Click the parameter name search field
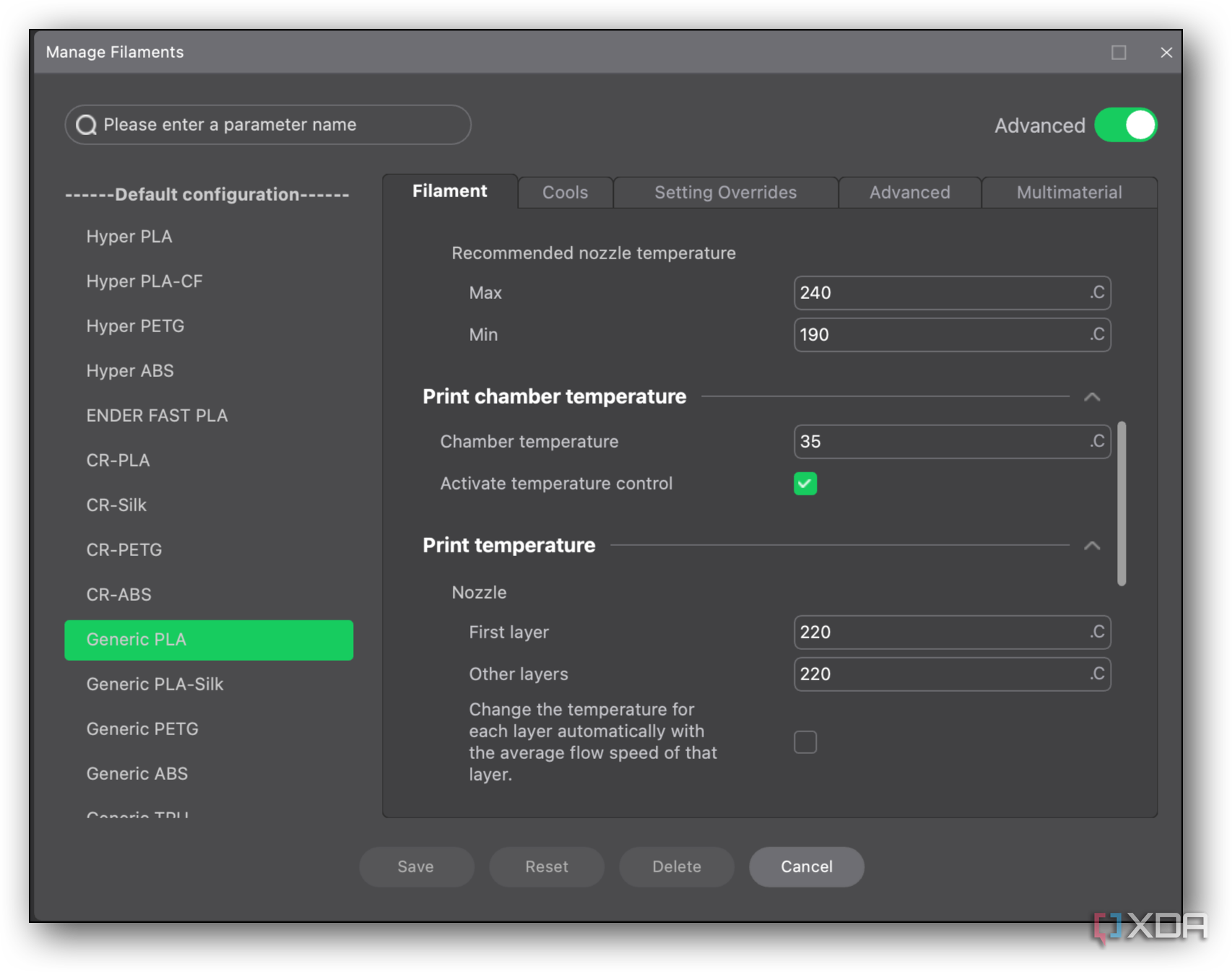Image resolution: width=1232 pixels, height=972 pixels. coord(268,125)
